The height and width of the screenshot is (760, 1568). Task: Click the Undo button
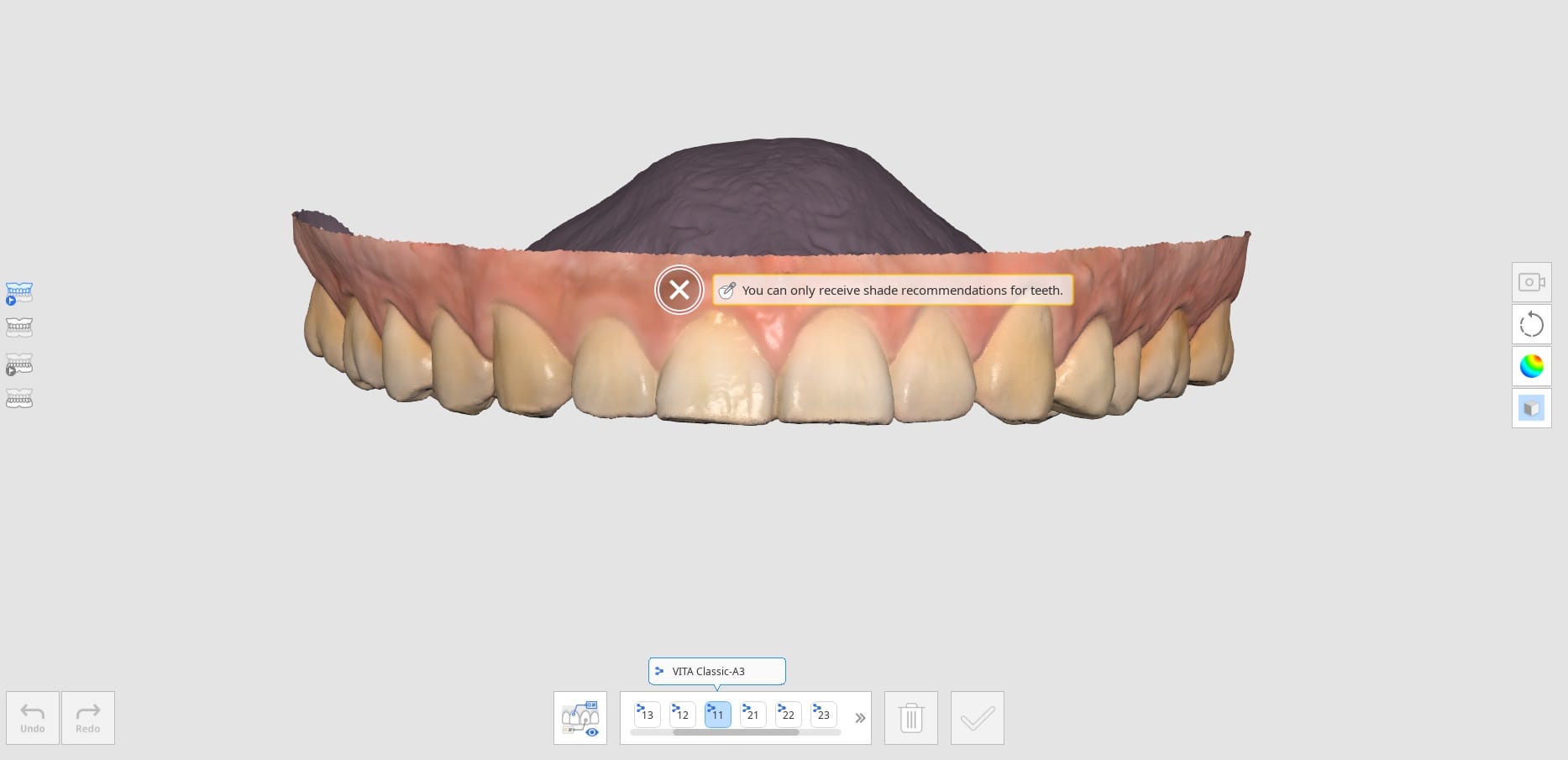33,718
